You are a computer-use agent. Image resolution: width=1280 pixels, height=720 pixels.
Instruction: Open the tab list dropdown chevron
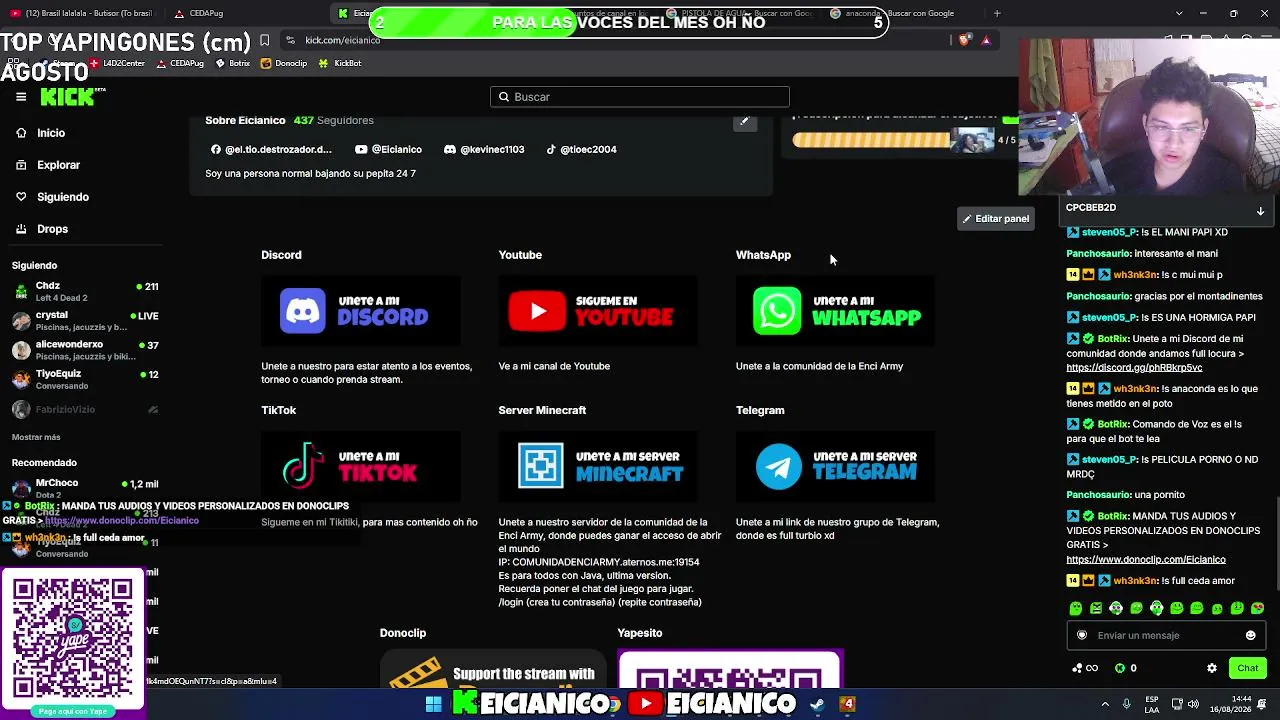click(x=1179, y=13)
